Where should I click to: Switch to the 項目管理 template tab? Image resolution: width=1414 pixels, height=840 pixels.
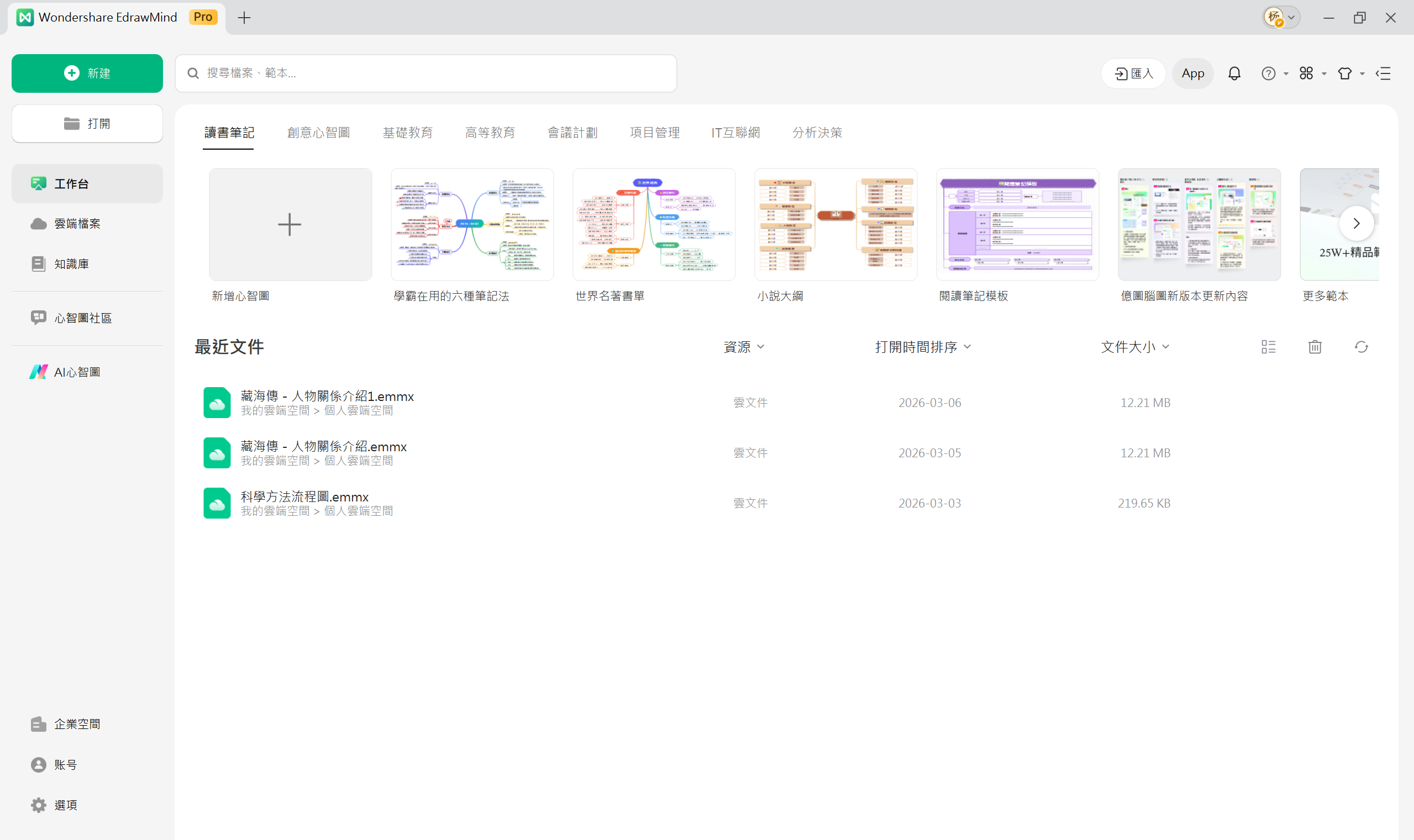(x=655, y=133)
